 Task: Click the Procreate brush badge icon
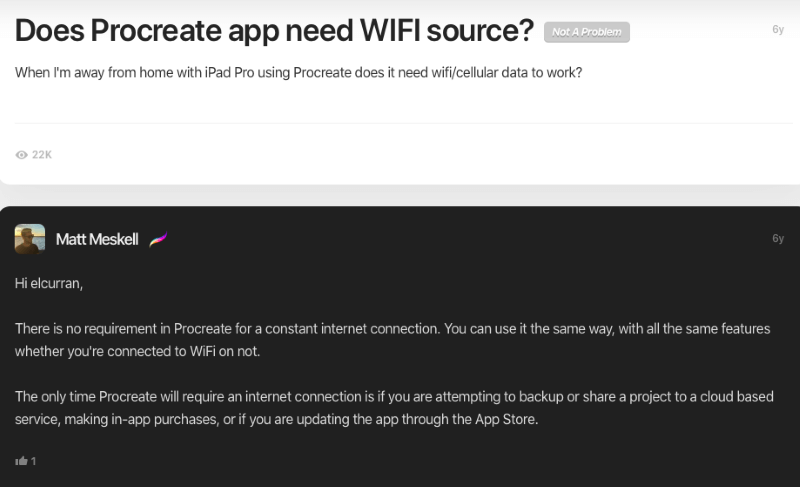[158, 239]
